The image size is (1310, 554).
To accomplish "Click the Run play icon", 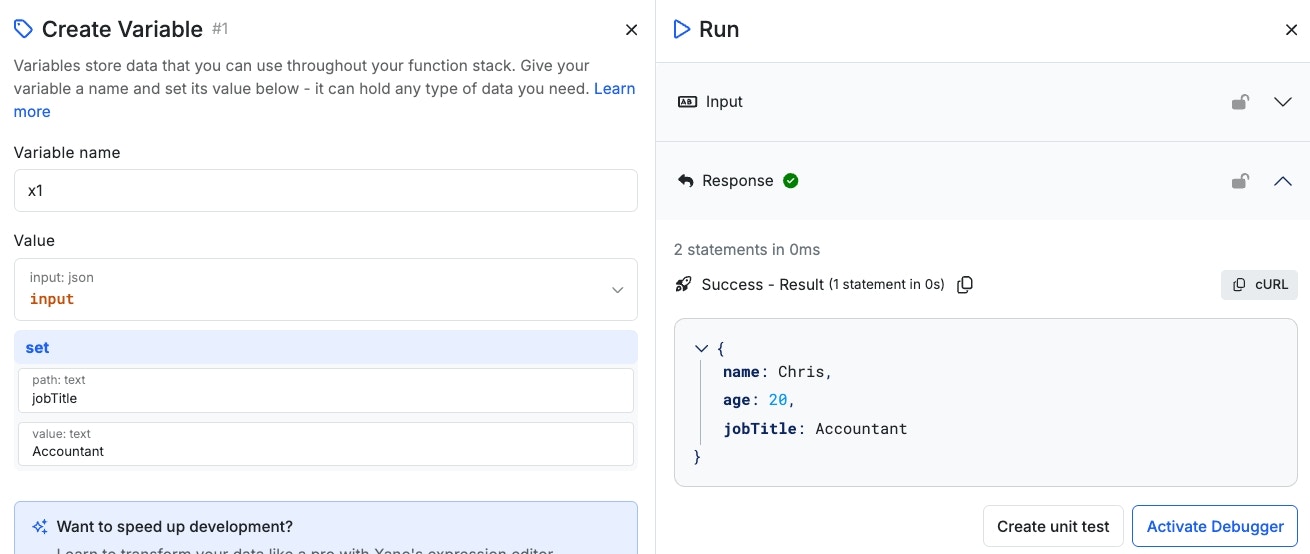I will point(682,29).
